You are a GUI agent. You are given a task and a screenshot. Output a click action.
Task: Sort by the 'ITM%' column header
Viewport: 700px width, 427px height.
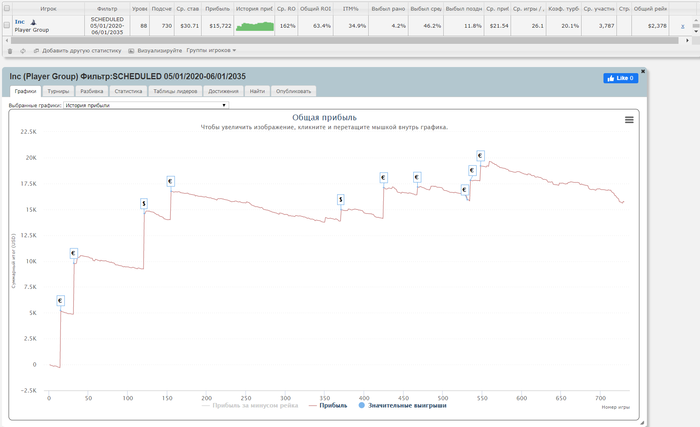[350, 8]
